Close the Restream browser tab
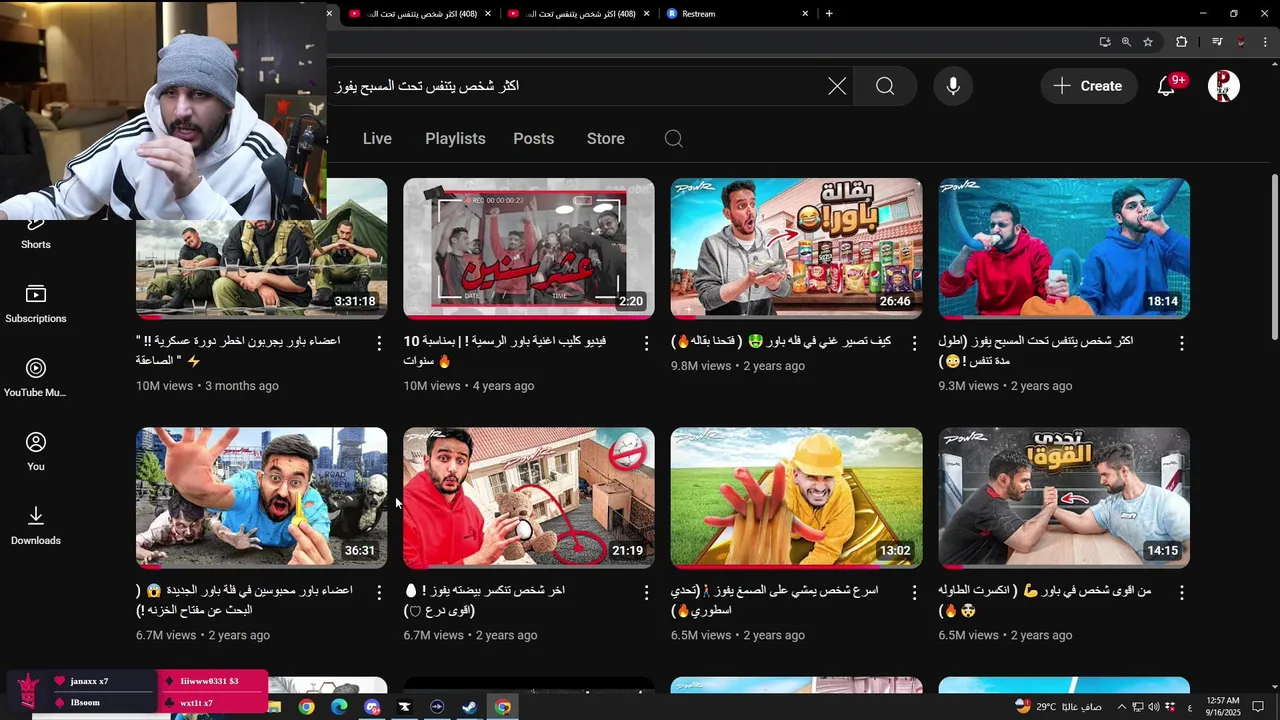The height and width of the screenshot is (720, 1280). coord(805,14)
